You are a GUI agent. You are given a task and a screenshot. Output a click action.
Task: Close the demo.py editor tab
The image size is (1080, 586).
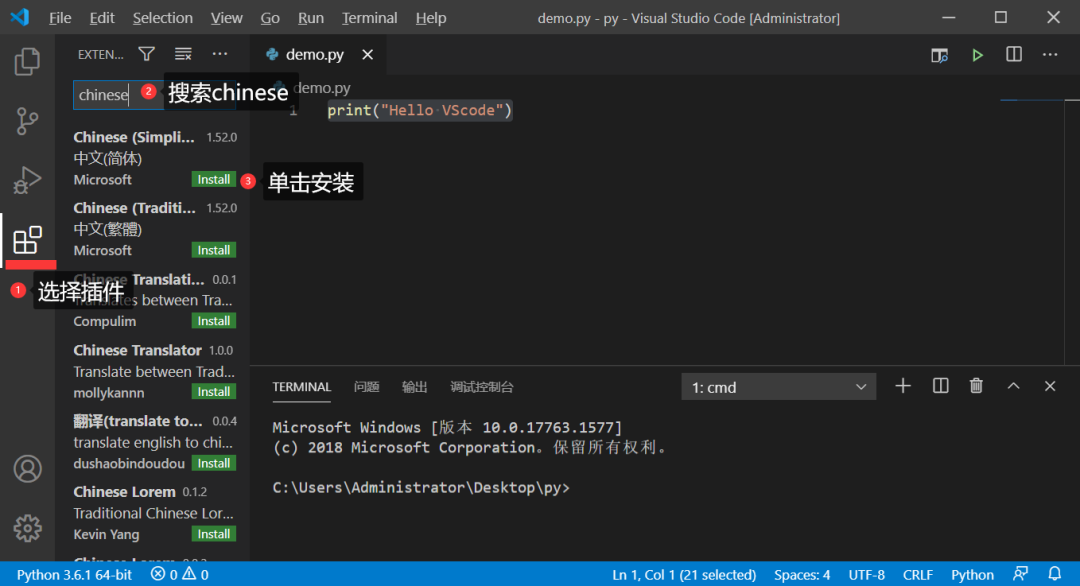368,54
